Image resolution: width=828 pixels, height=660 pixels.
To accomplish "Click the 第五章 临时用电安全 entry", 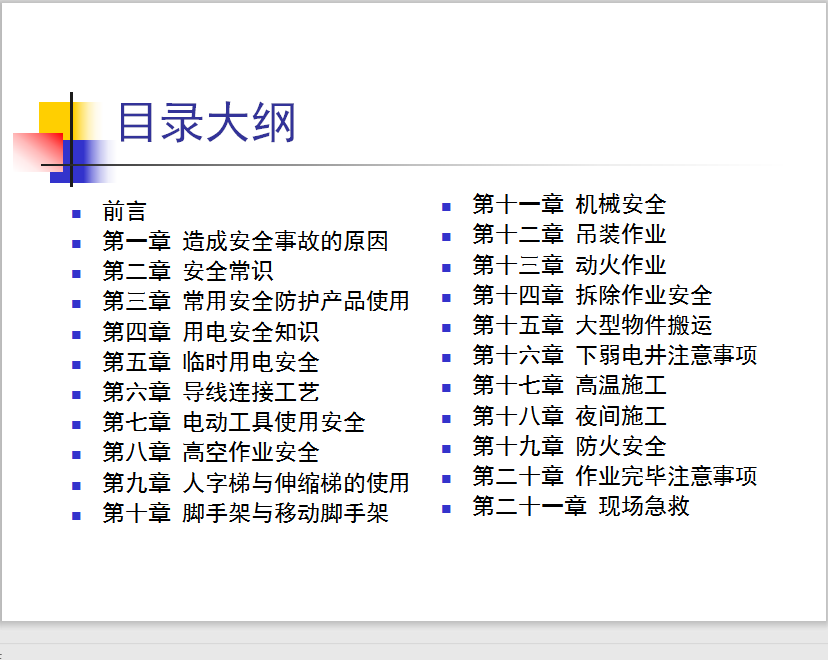I will tap(211, 362).
